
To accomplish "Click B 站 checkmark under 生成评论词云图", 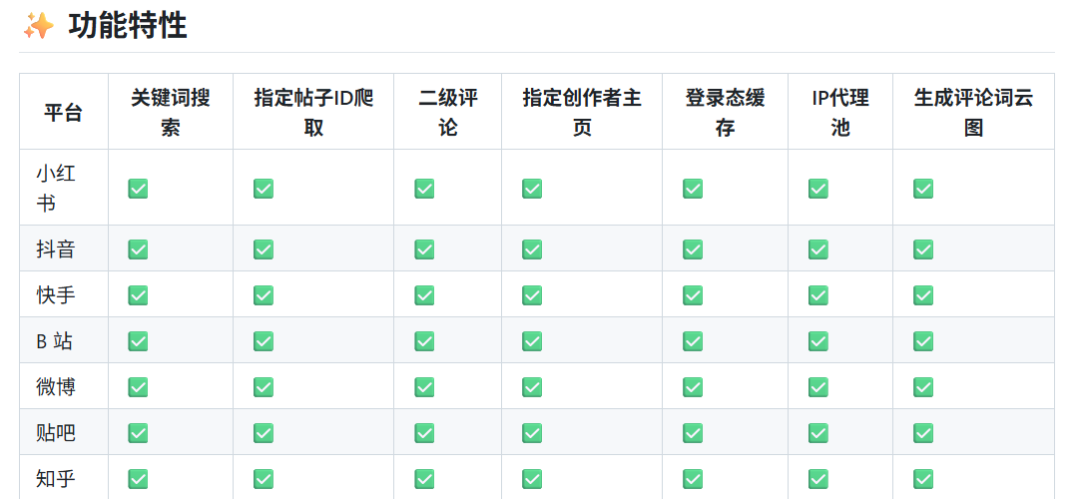I will (x=923, y=340).
